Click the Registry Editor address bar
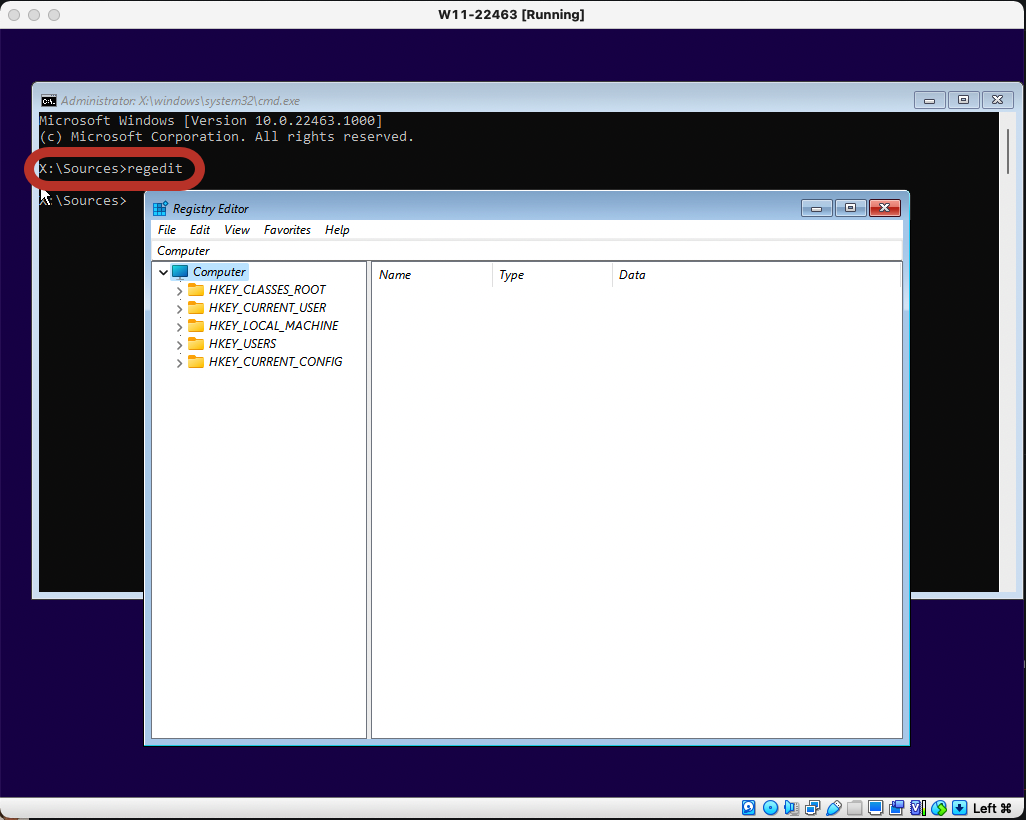This screenshot has width=1026, height=820. tap(527, 251)
